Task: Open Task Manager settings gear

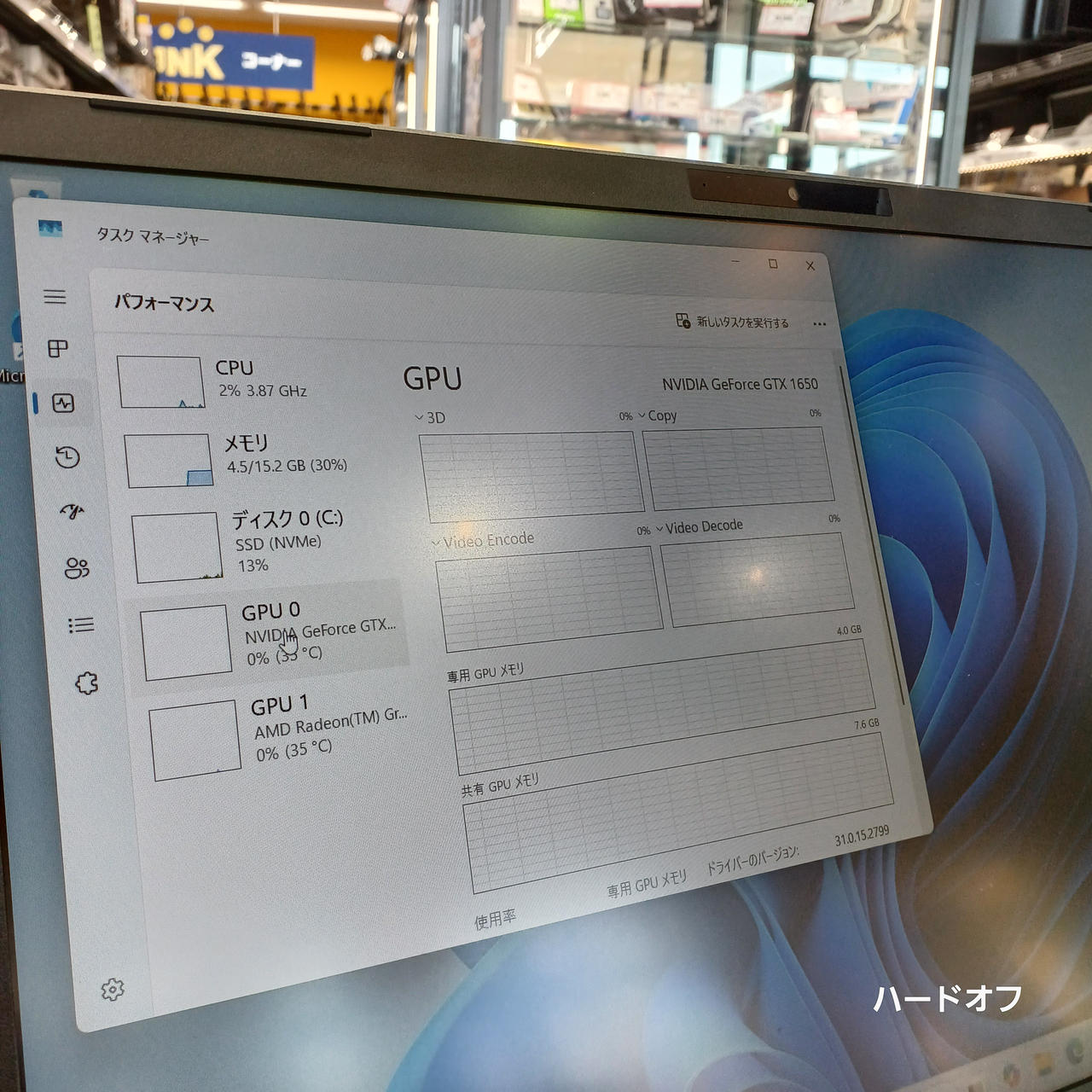Action: click(x=113, y=990)
